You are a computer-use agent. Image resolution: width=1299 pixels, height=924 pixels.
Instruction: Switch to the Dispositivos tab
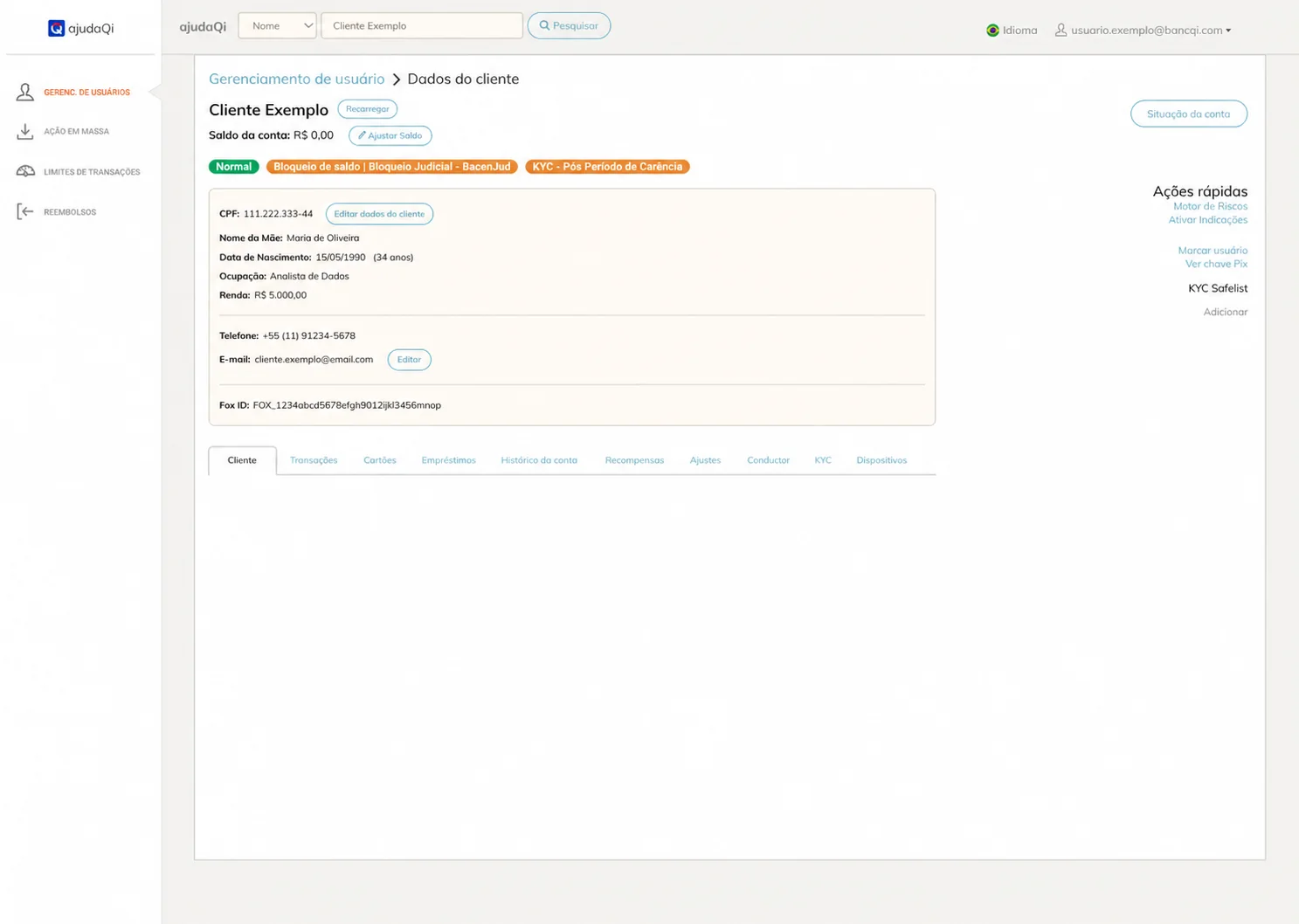[881, 460]
